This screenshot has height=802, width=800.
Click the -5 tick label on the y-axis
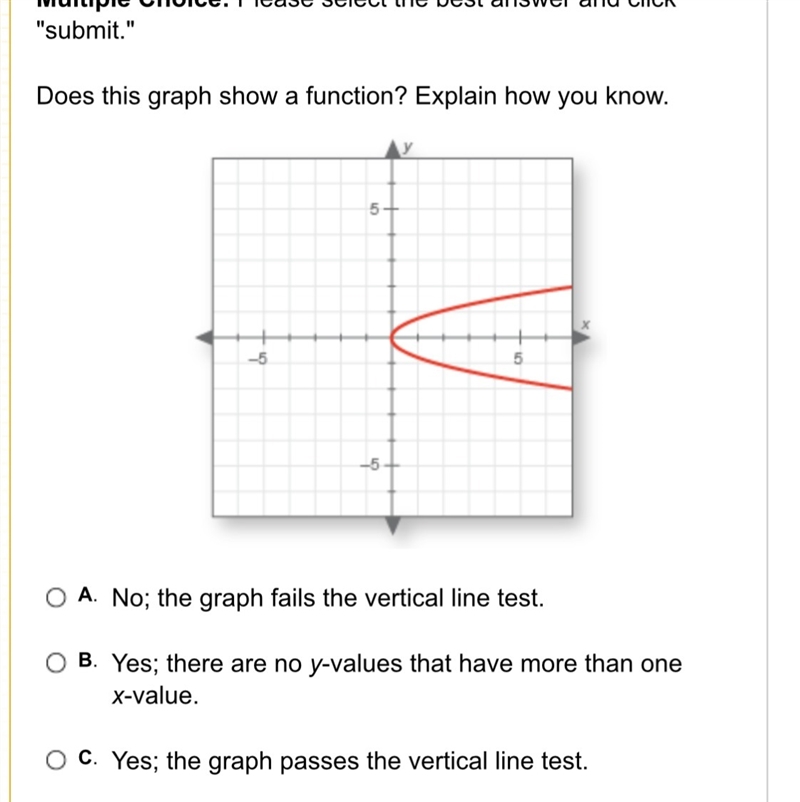(370, 464)
